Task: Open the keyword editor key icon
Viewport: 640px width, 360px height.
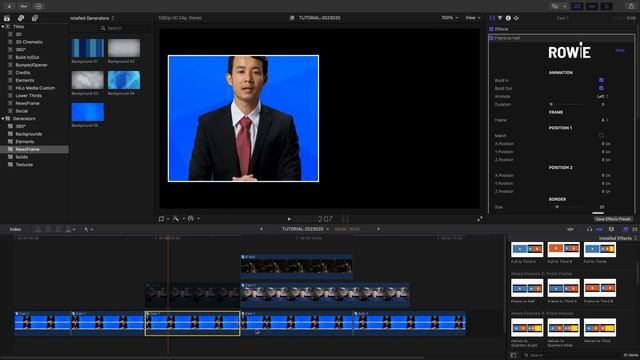Action: pyautogui.click(x=24, y=6)
